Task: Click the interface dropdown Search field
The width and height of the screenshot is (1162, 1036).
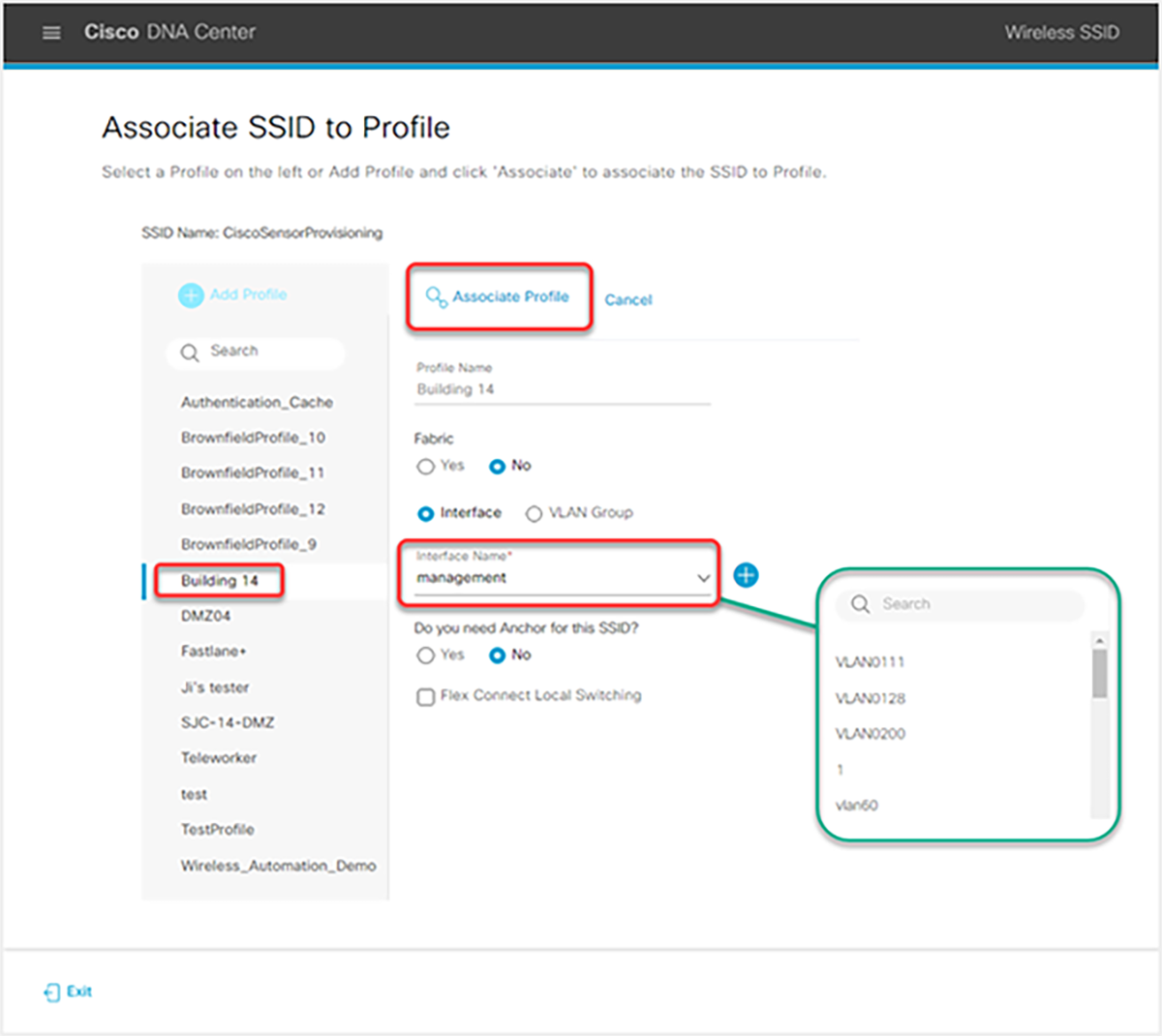Action: pyautogui.click(x=961, y=604)
